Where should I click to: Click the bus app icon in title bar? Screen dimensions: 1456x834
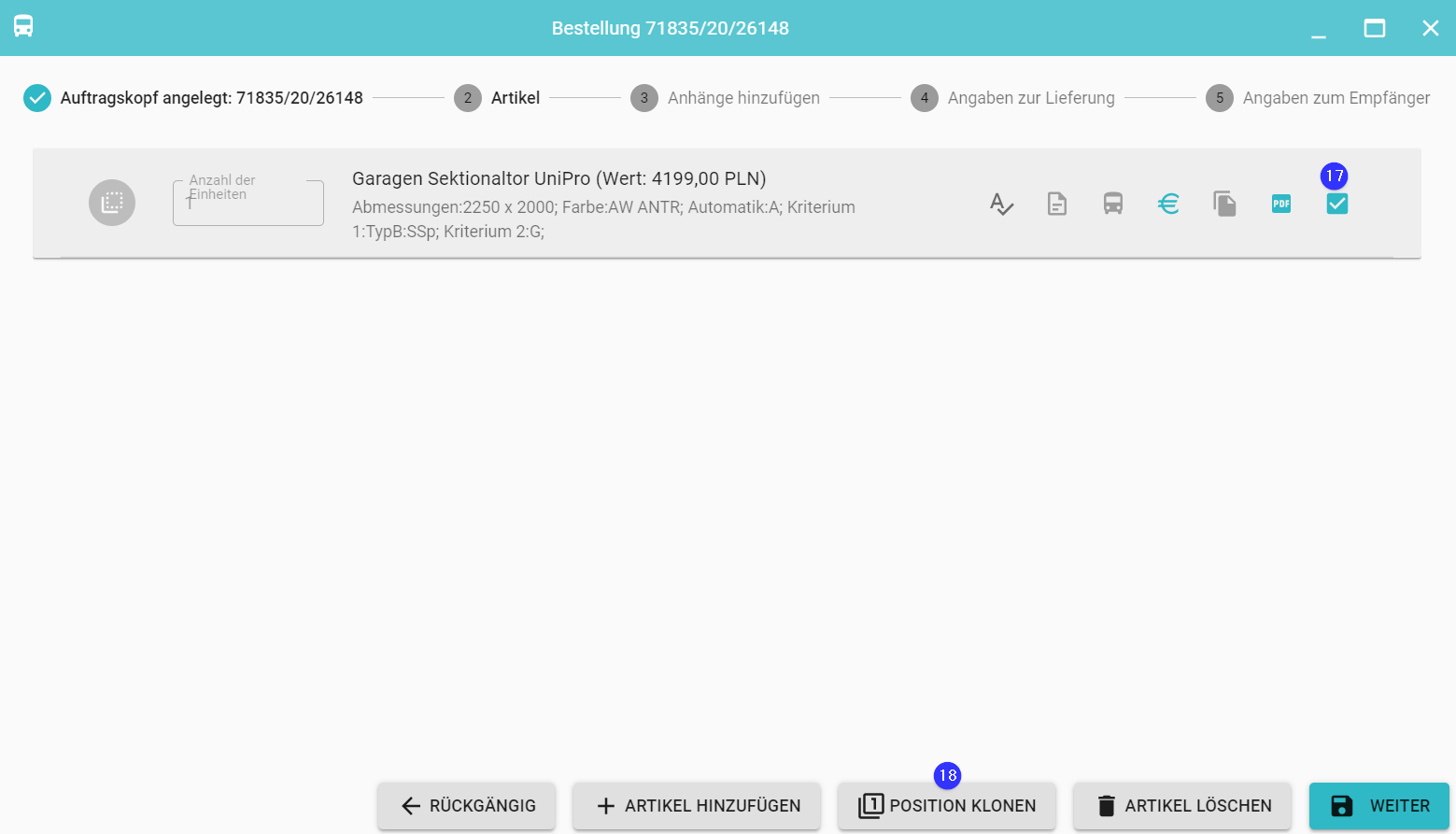(x=23, y=27)
